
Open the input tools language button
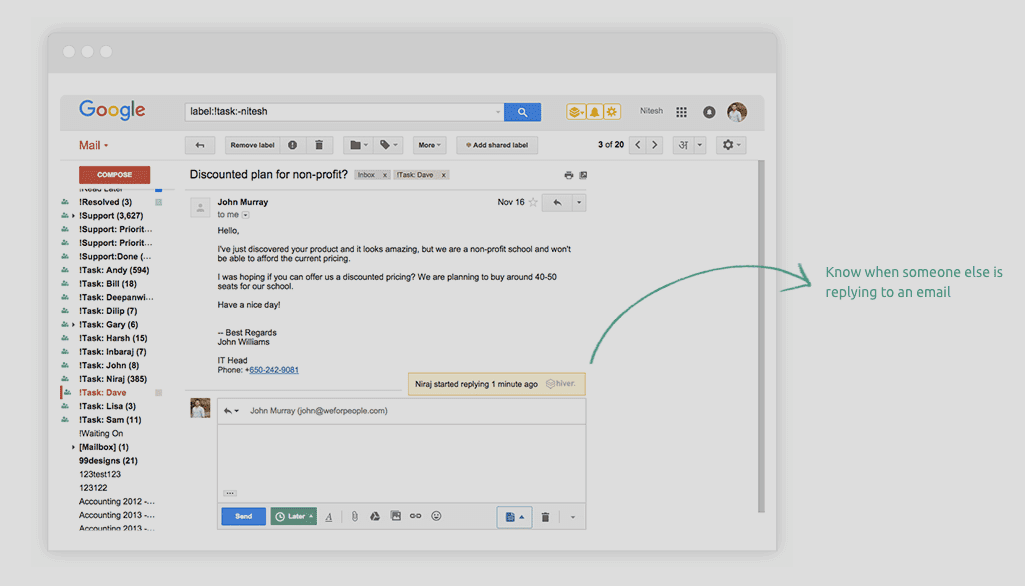(x=683, y=145)
